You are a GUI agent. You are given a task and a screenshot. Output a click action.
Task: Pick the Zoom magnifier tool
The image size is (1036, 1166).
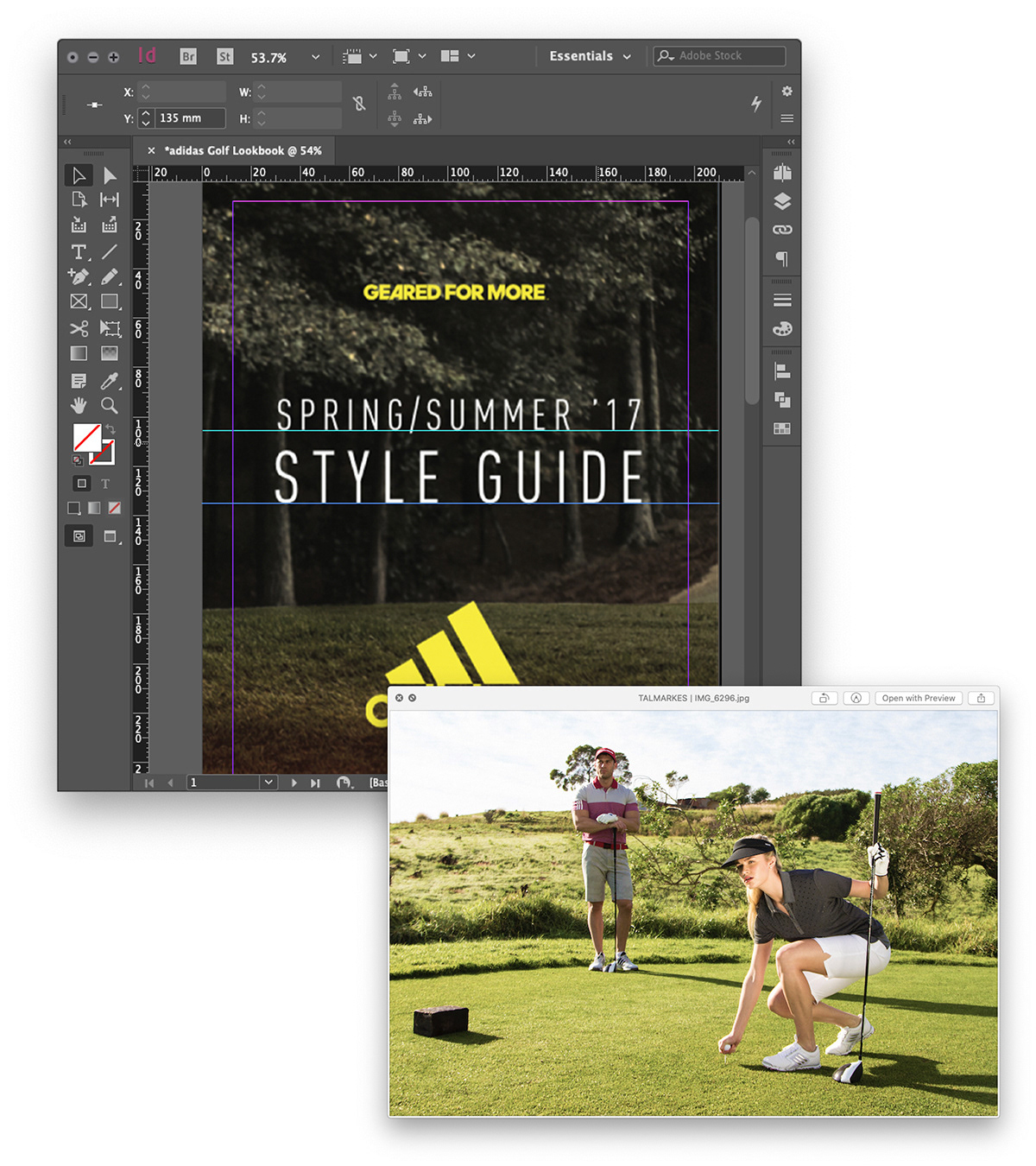(x=110, y=405)
